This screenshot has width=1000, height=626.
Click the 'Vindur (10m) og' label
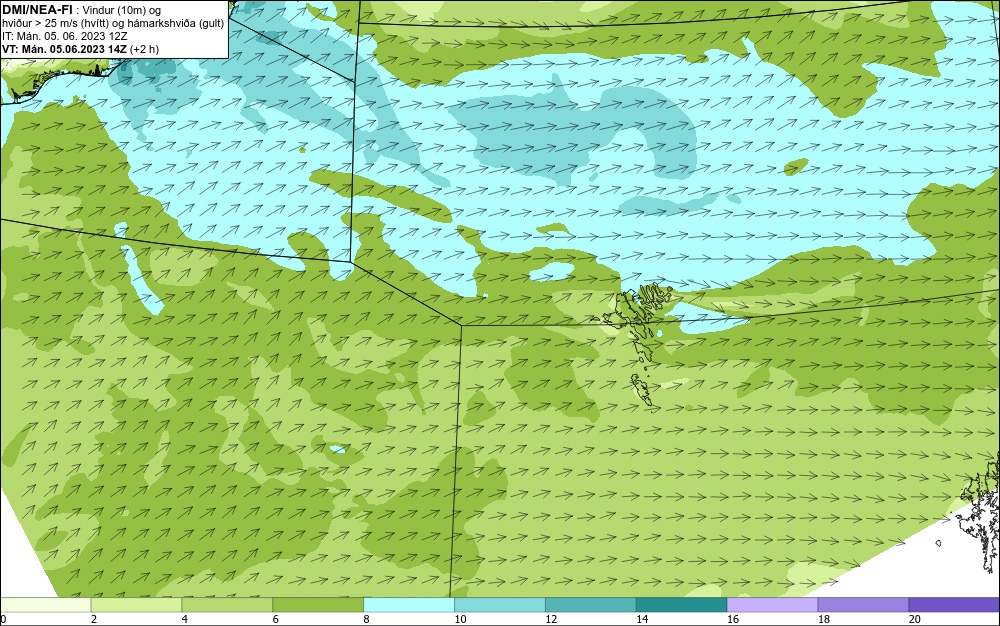pyautogui.click(x=122, y=10)
